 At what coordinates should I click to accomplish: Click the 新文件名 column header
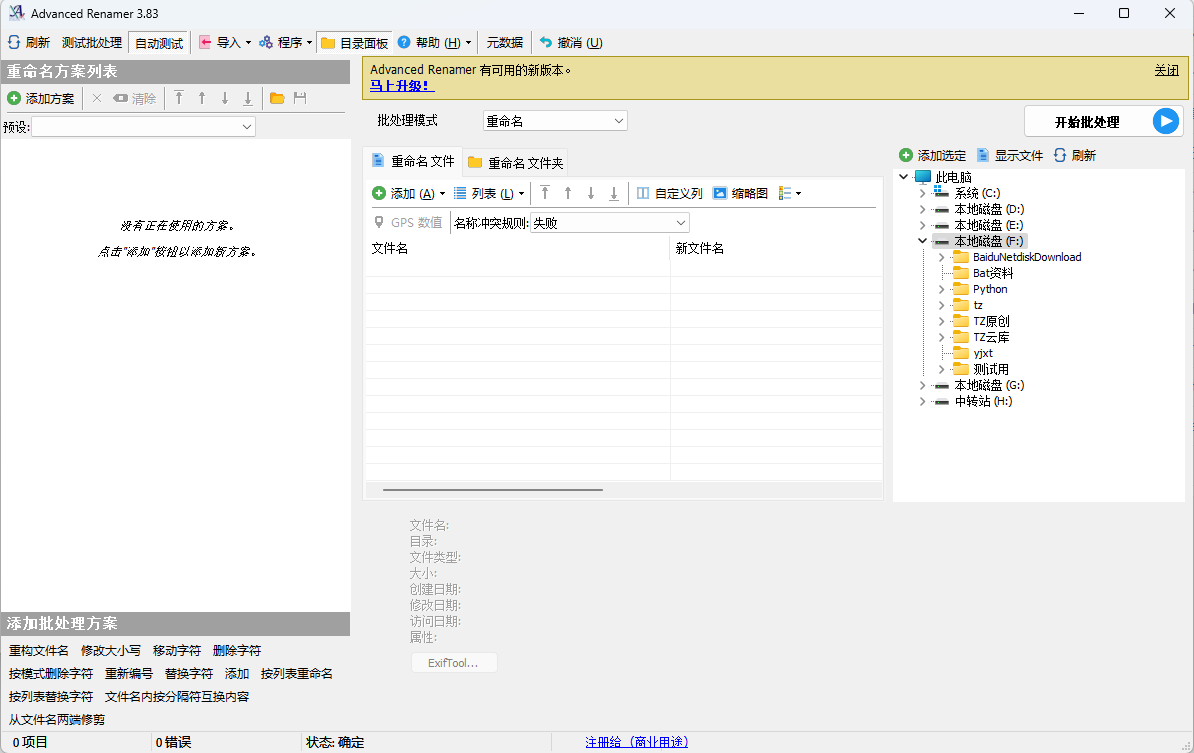776,248
